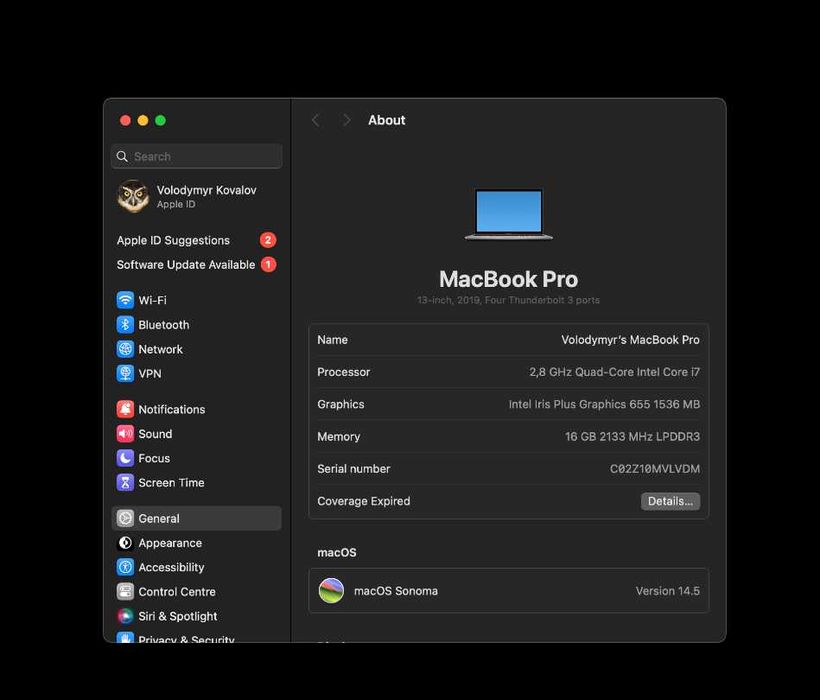Select Screen Time label in sidebar
Viewport: 820px width, 700px height.
(x=171, y=483)
